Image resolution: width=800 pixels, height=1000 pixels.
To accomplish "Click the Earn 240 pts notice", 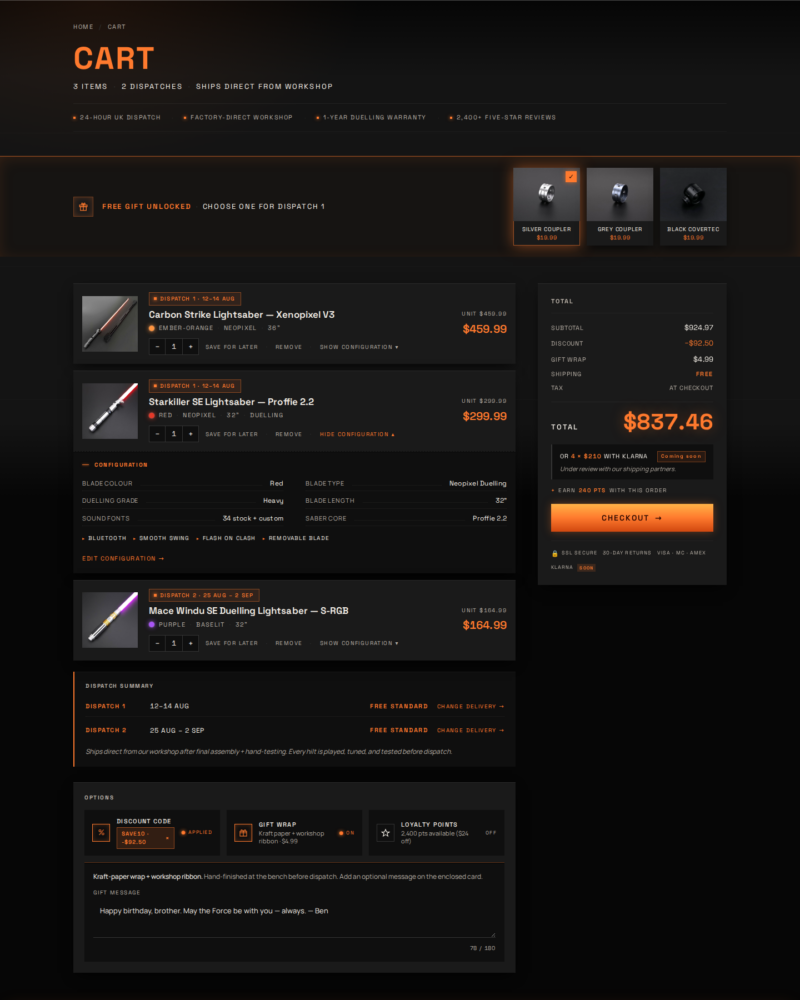I will click(x=609, y=490).
